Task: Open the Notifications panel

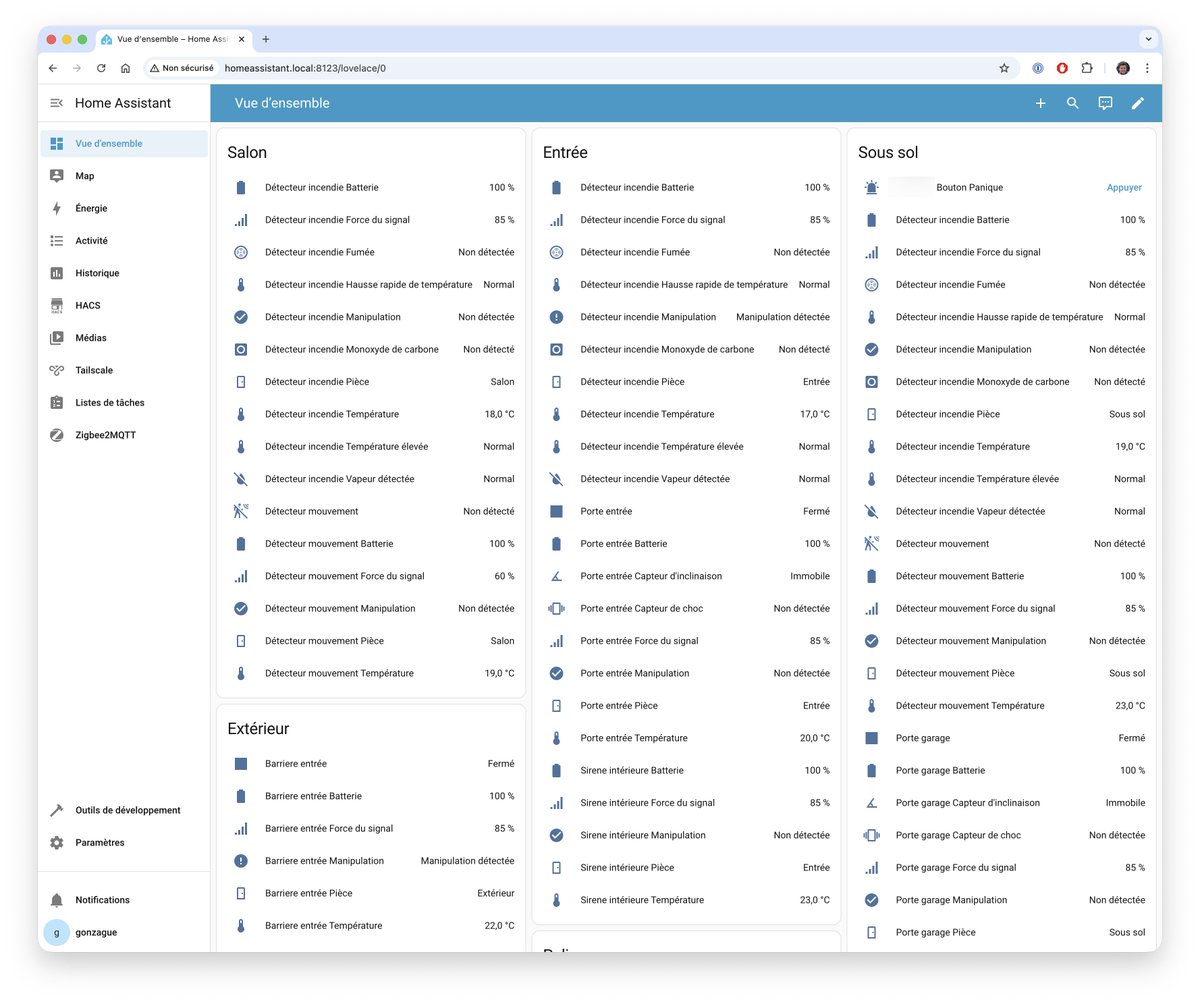Action: click(124, 900)
